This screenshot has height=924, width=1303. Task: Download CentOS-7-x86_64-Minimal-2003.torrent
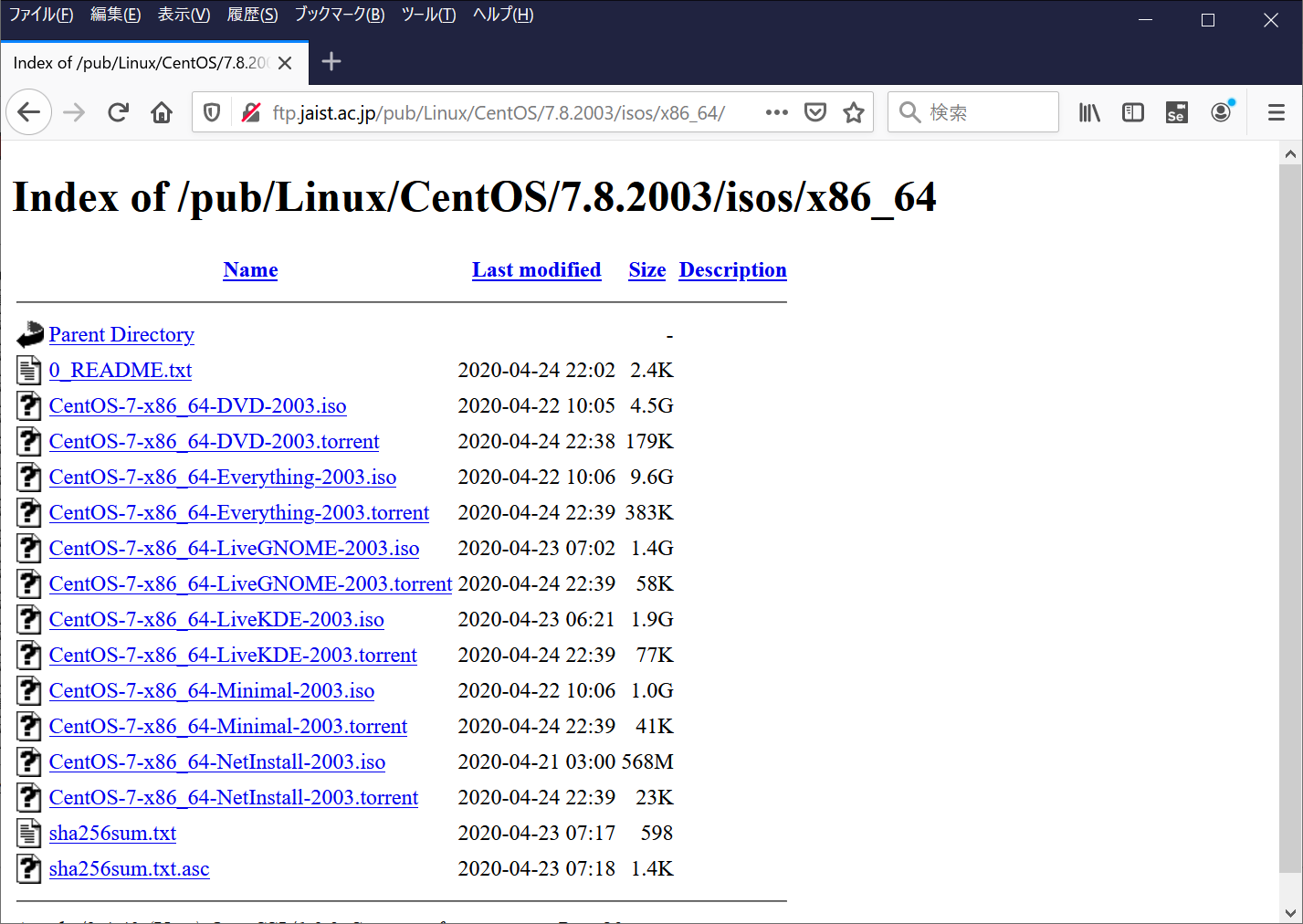(228, 726)
